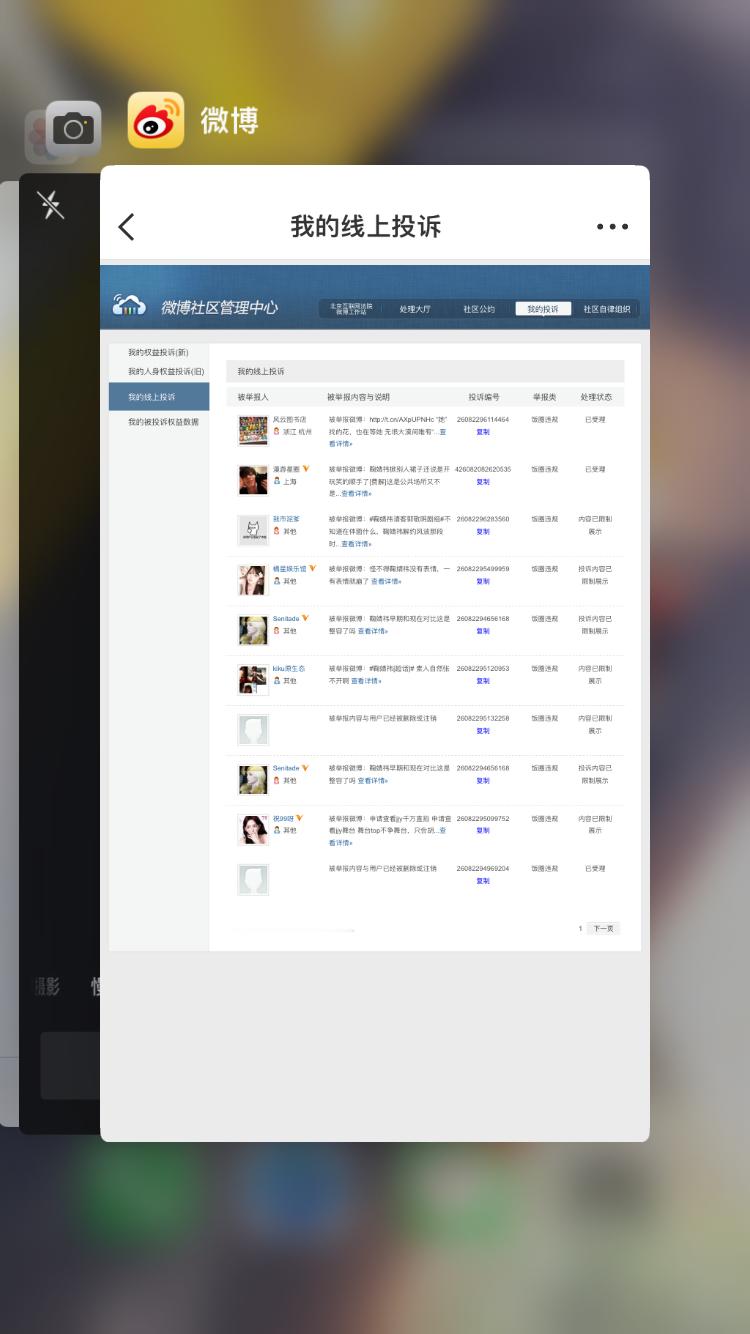
Task: Copy complaint number 26082295099752 via 复制
Action: 483,831
